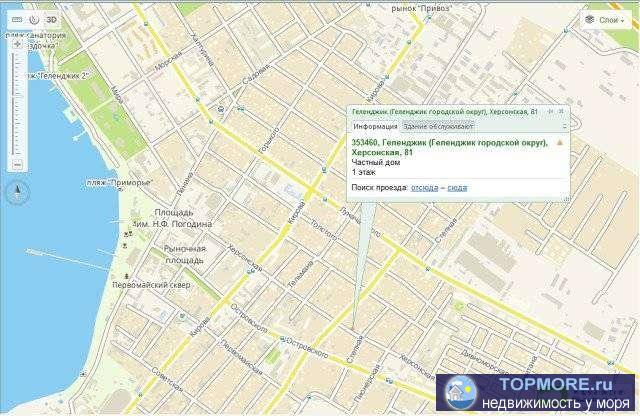Click the vertical zoom level slider
Image resolution: width=640 pixels, height=416 pixels.
[17, 105]
